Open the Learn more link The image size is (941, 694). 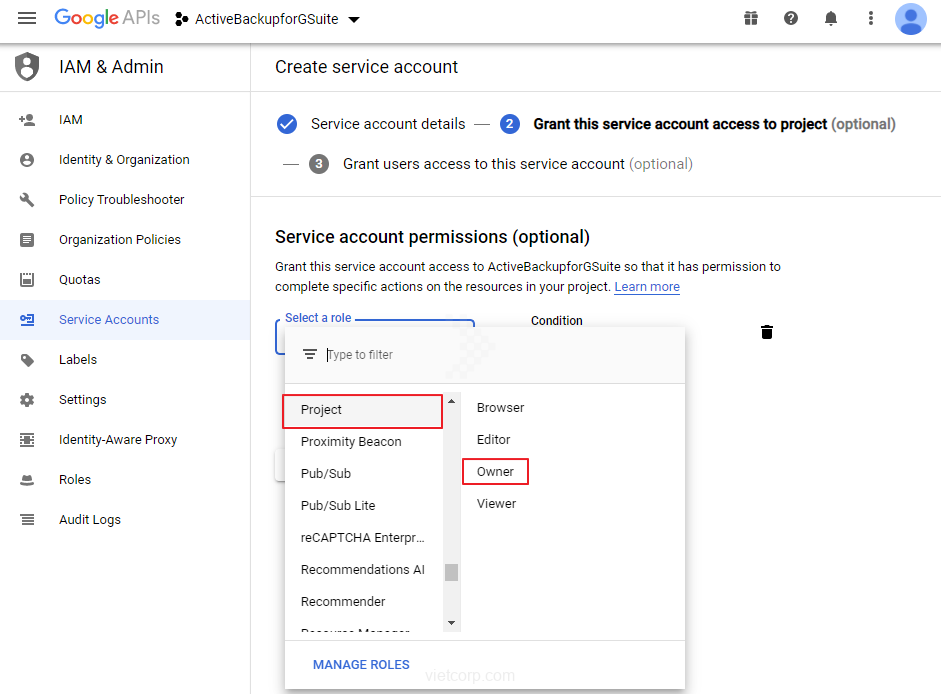click(x=647, y=287)
